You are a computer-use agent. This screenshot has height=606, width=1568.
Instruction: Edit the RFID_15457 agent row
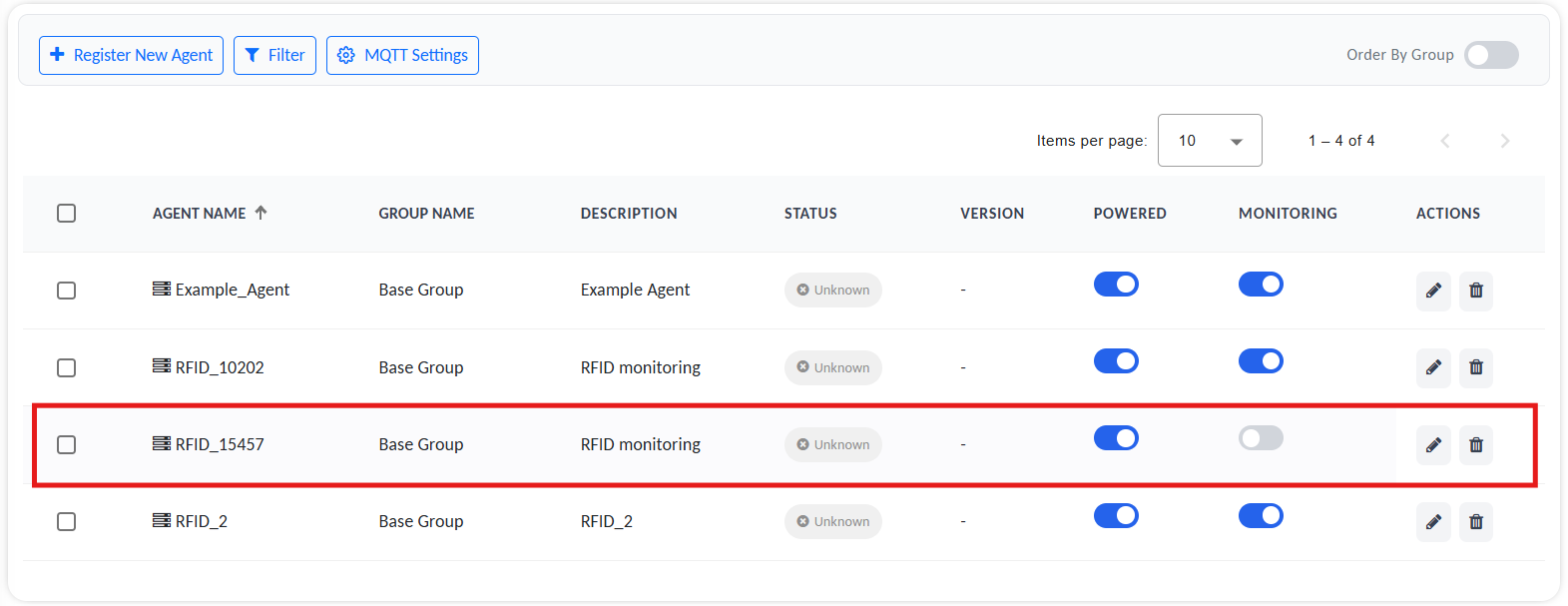1433,445
